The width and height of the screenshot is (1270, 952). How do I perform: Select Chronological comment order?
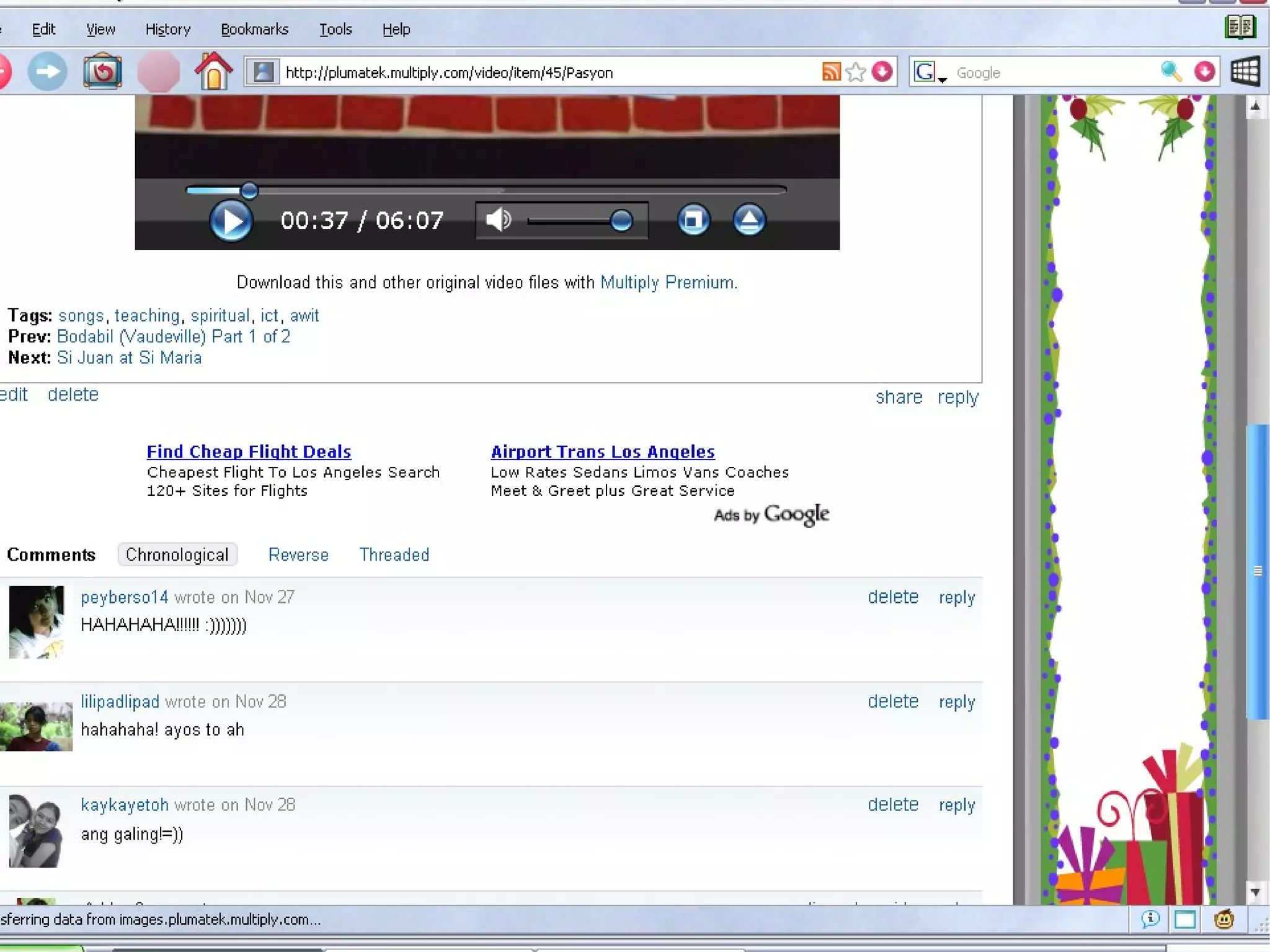177,554
